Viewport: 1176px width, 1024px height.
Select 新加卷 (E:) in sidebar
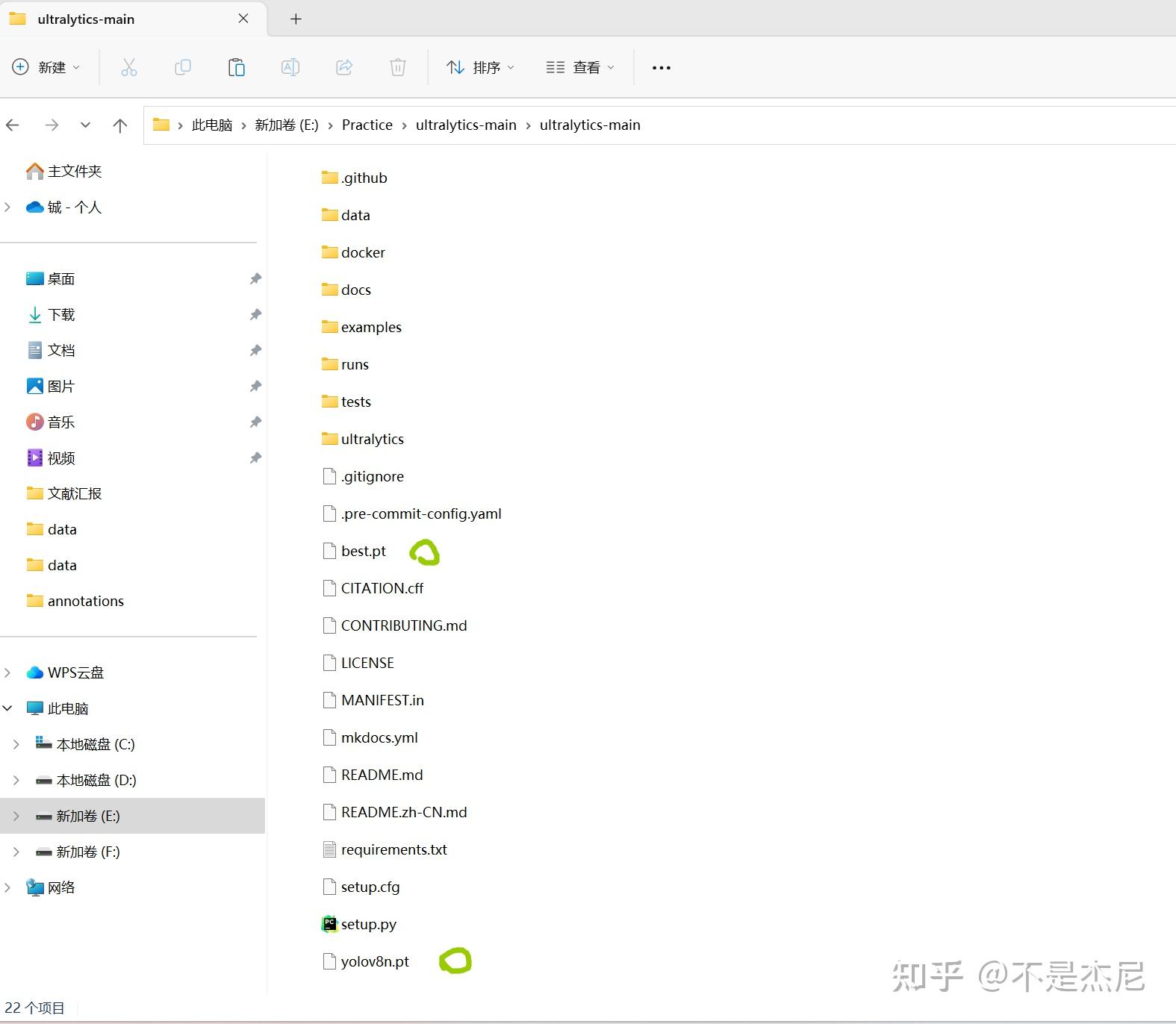coord(132,816)
